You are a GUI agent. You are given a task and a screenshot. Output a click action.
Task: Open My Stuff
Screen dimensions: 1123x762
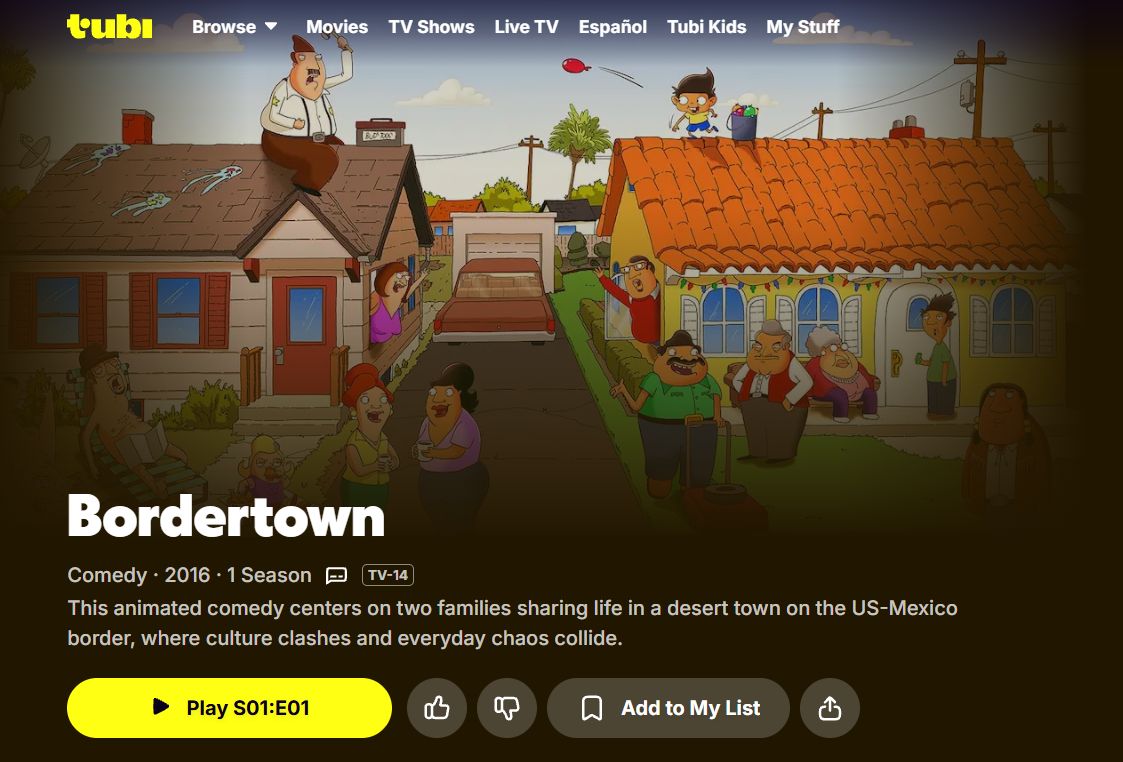[803, 26]
